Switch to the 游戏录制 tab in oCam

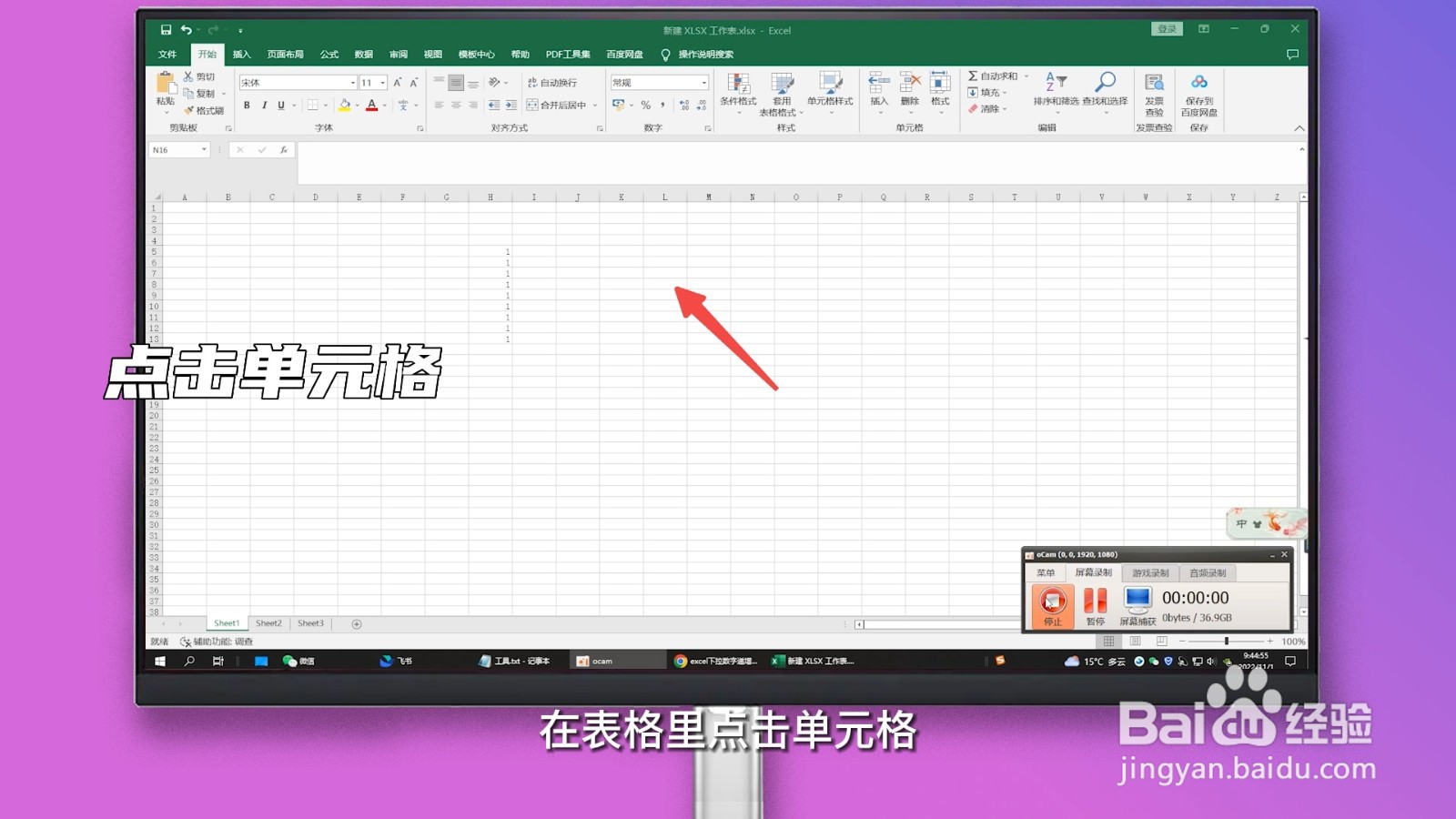pyautogui.click(x=1150, y=572)
